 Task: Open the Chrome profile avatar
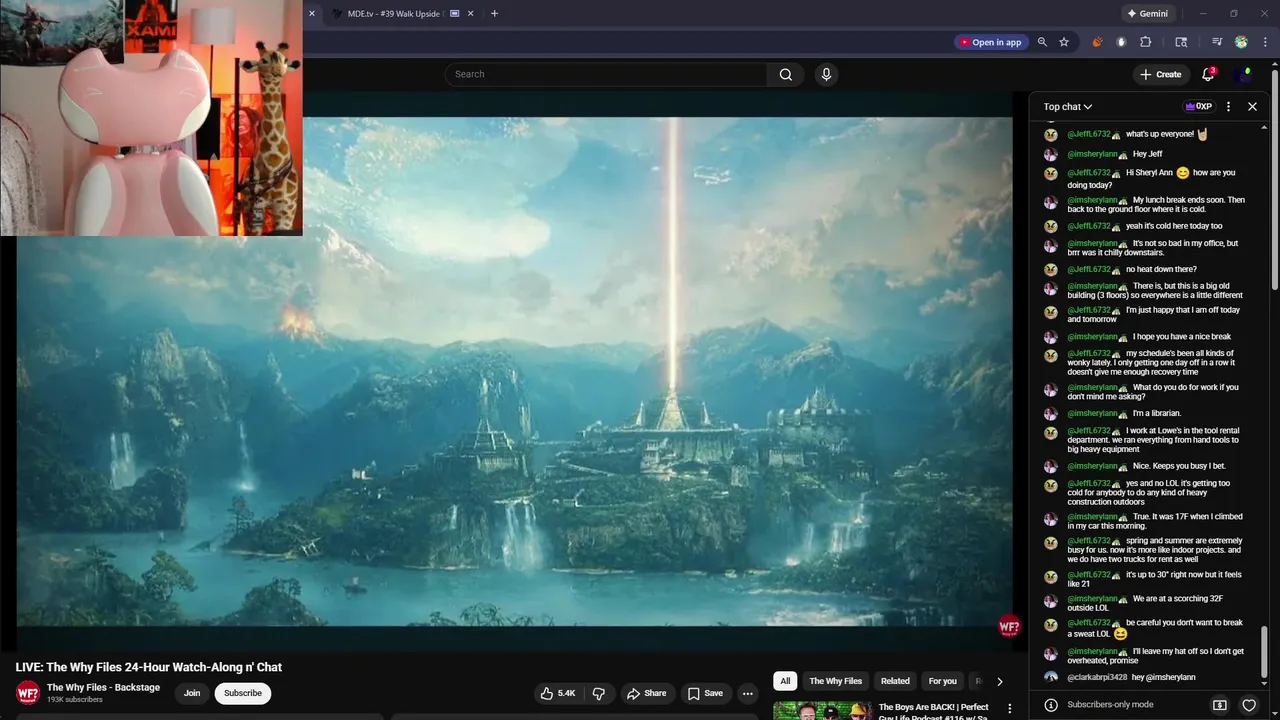(1241, 42)
